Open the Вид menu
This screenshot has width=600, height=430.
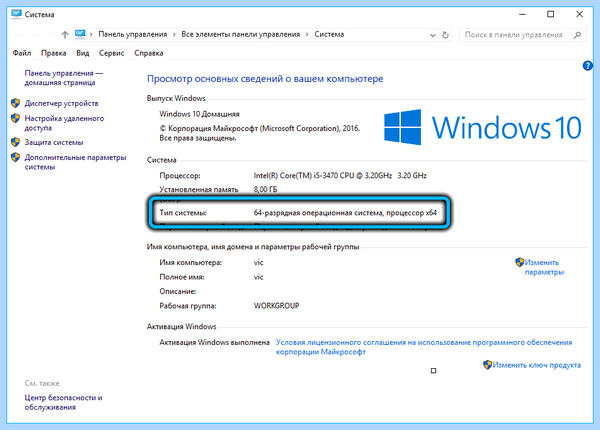tap(83, 53)
